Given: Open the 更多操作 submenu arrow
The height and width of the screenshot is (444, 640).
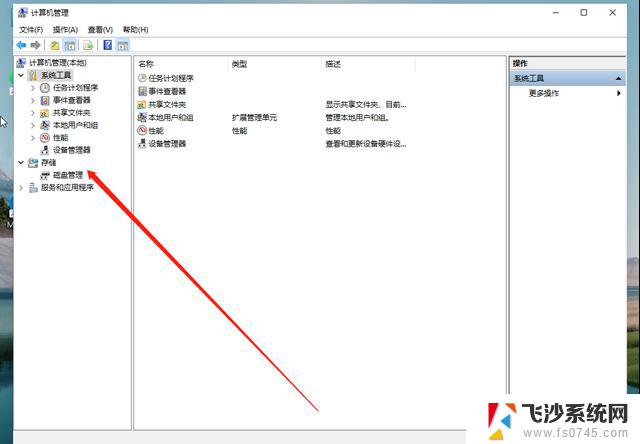Looking at the screenshot, I should tap(619, 93).
